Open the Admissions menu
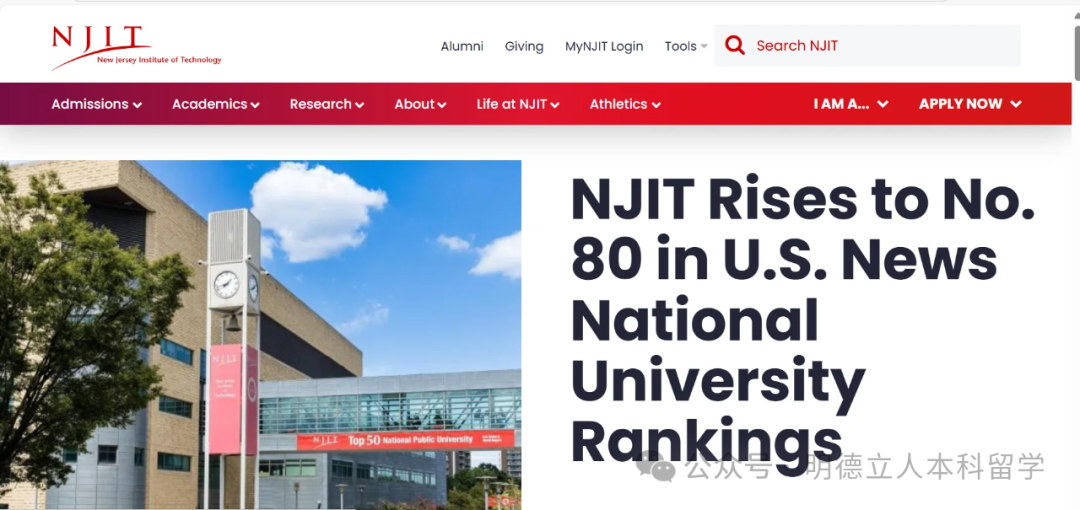Image resolution: width=1080 pixels, height=510 pixels. (x=96, y=104)
